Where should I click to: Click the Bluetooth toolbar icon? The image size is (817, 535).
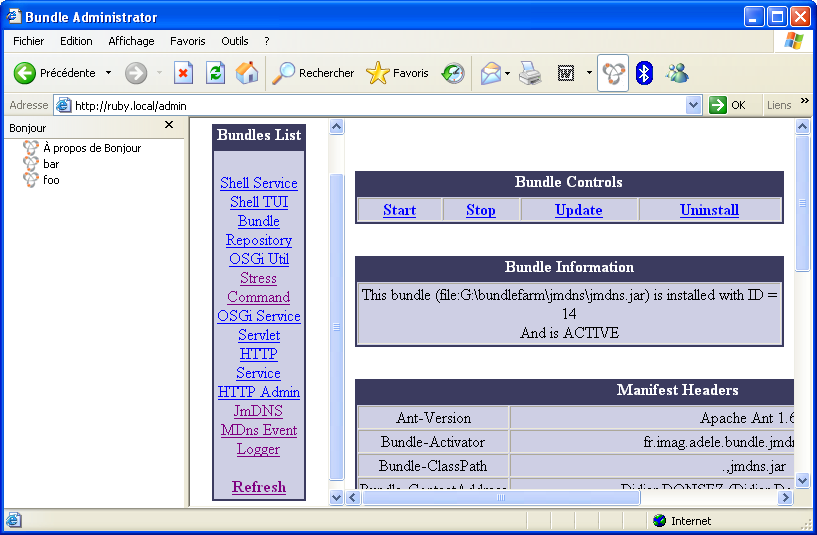pos(645,73)
